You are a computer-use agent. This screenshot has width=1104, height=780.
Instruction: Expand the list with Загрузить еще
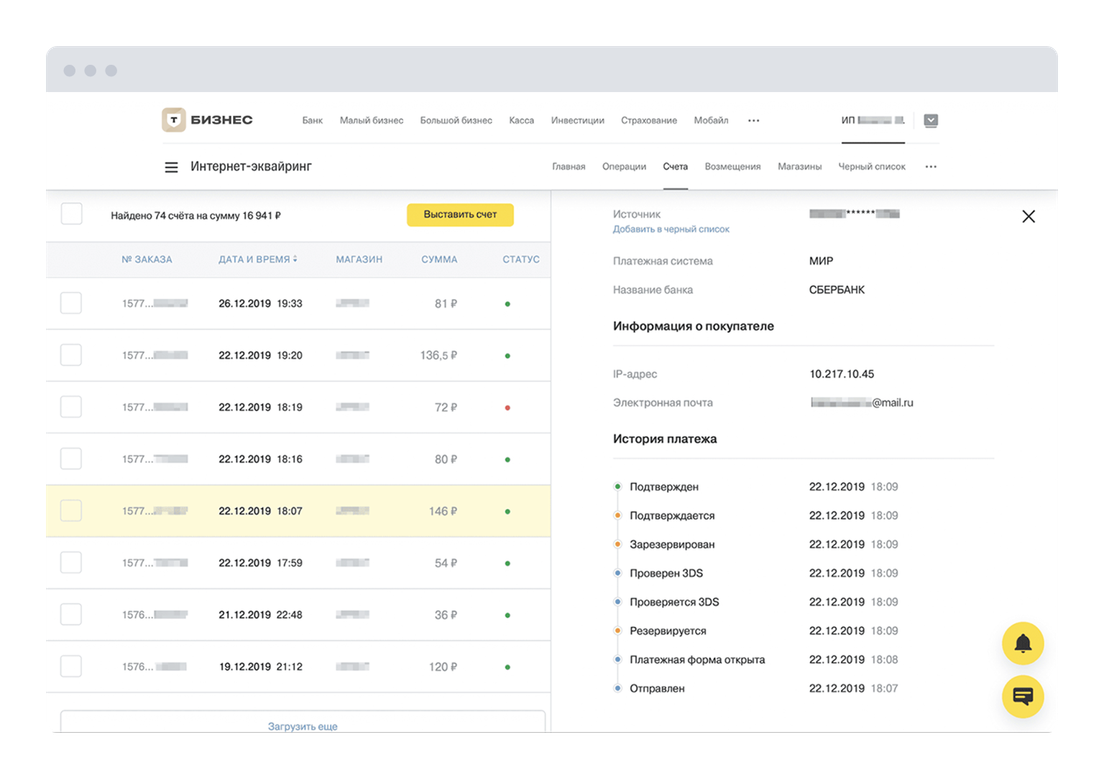tap(302, 725)
